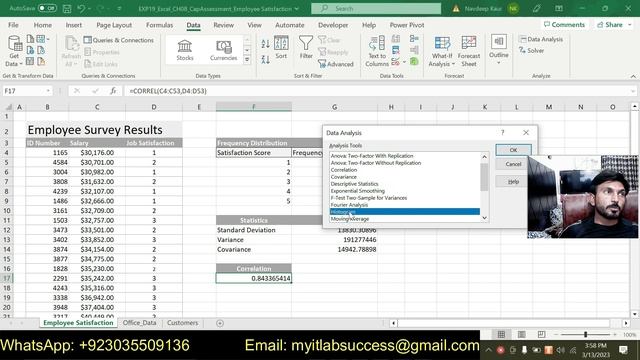Image resolution: width=640 pixels, height=360 pixels.
Task: Click the Search box in title bar
Action: click(376, 8)
